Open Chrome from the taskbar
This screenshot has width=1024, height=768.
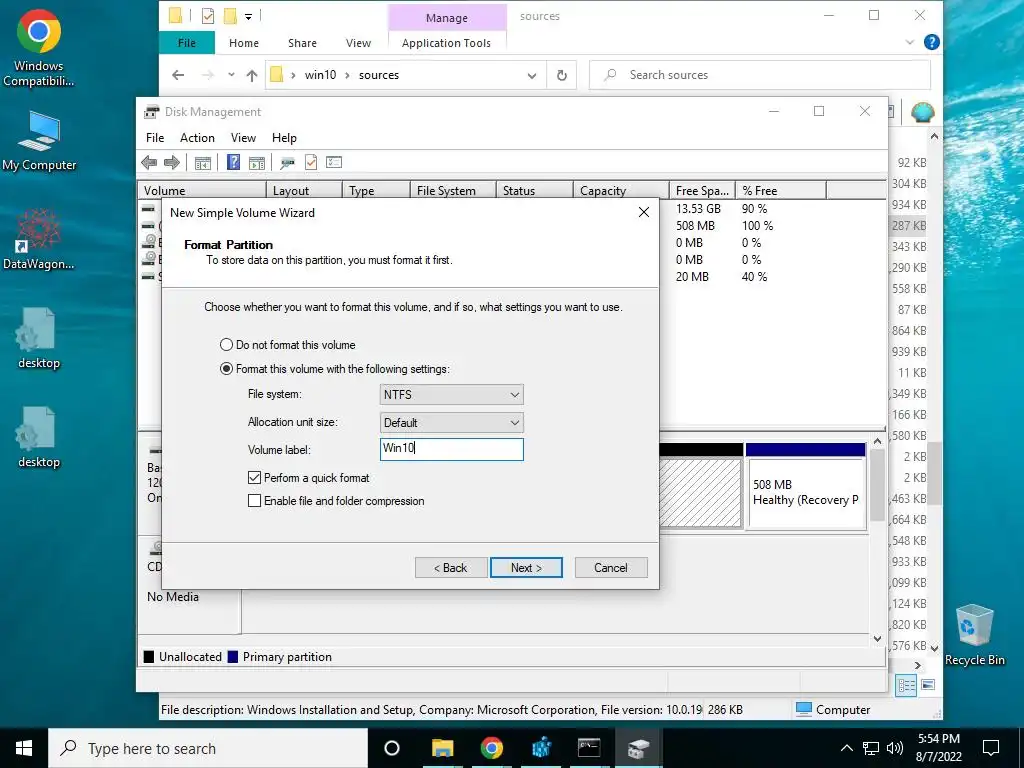point(492,748)
